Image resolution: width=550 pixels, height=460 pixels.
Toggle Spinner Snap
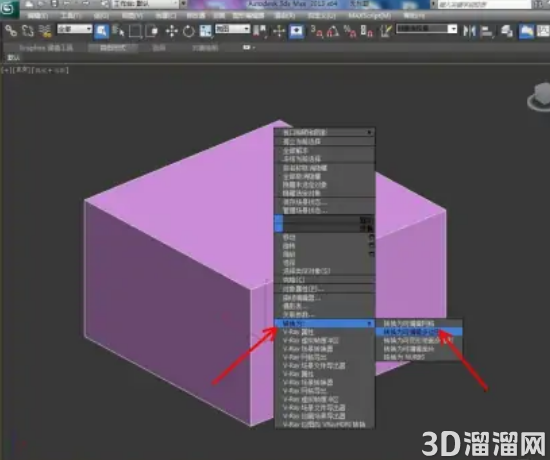click(x=367, y=31)
